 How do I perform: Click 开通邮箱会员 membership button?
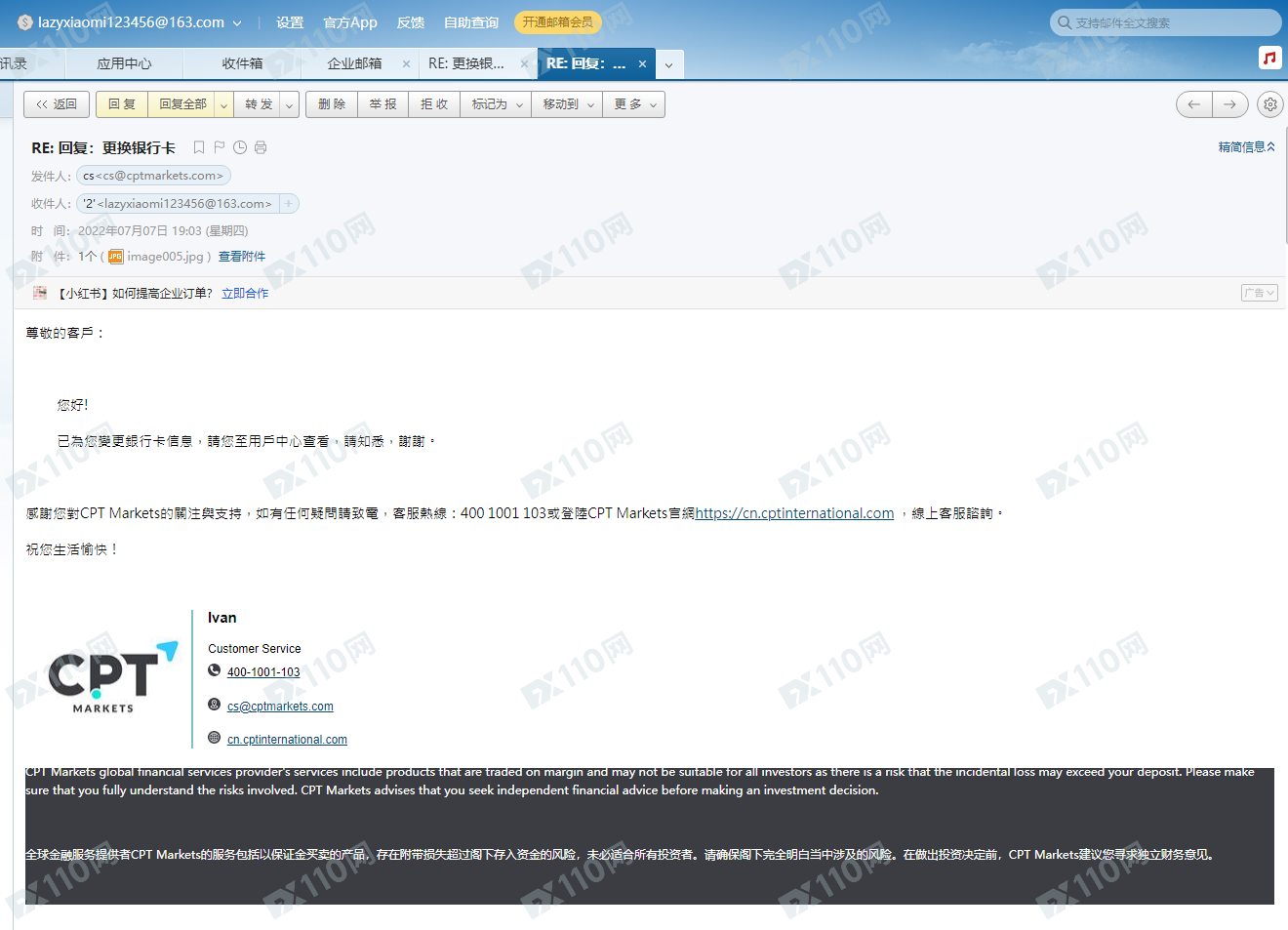557,22
